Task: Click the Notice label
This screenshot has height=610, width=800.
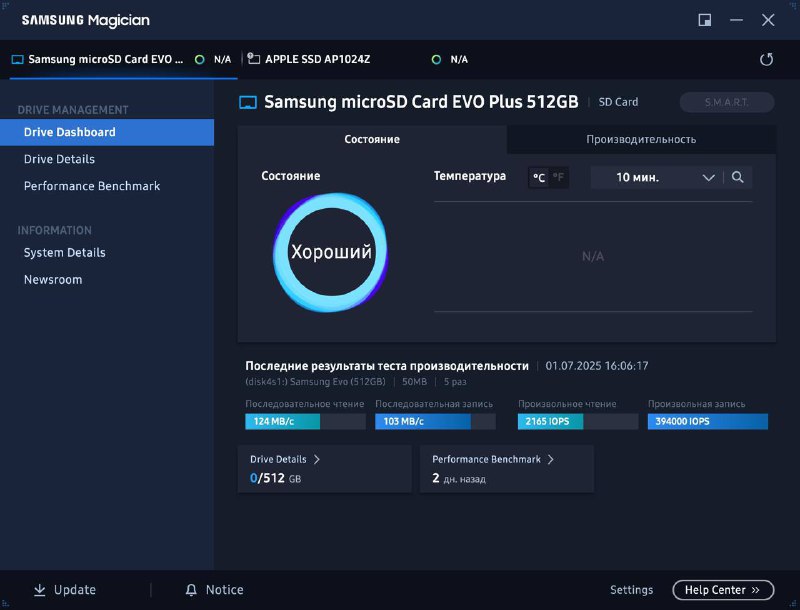Action: [x=224, y=590]
